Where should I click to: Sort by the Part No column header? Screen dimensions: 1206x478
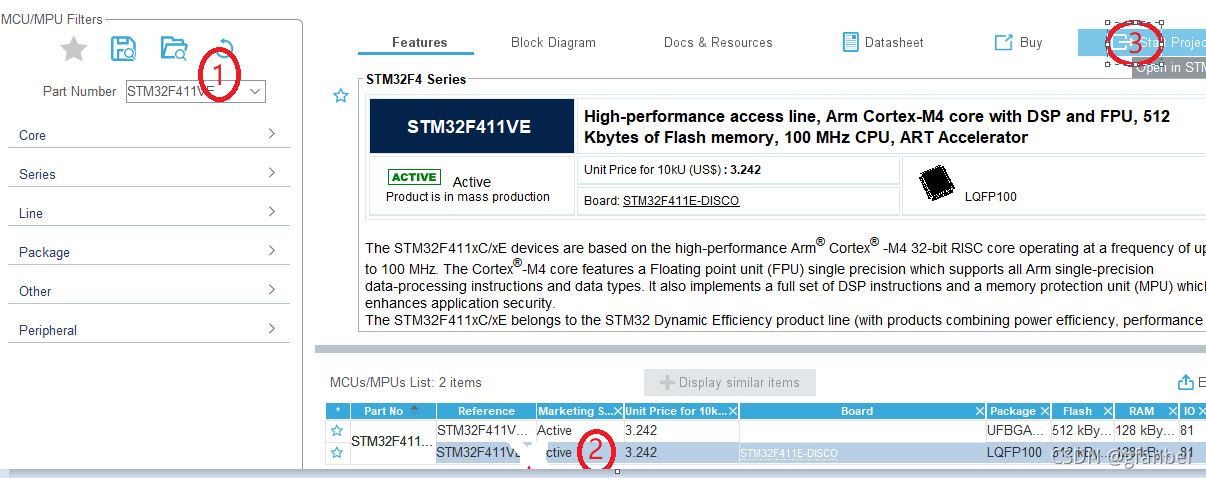(x=392, y=411)
